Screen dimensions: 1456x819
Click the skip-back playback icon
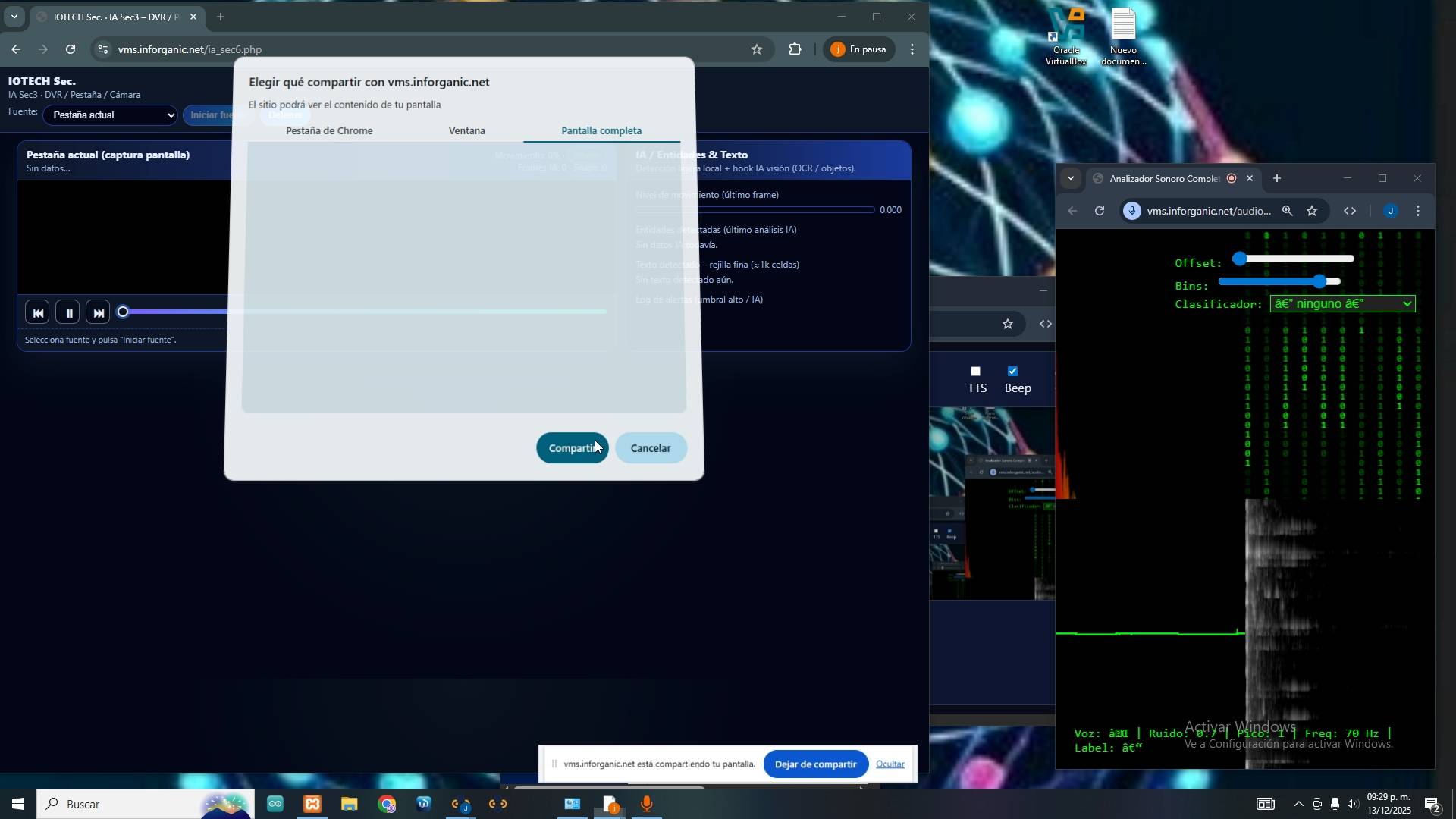[x=37, y=313]
